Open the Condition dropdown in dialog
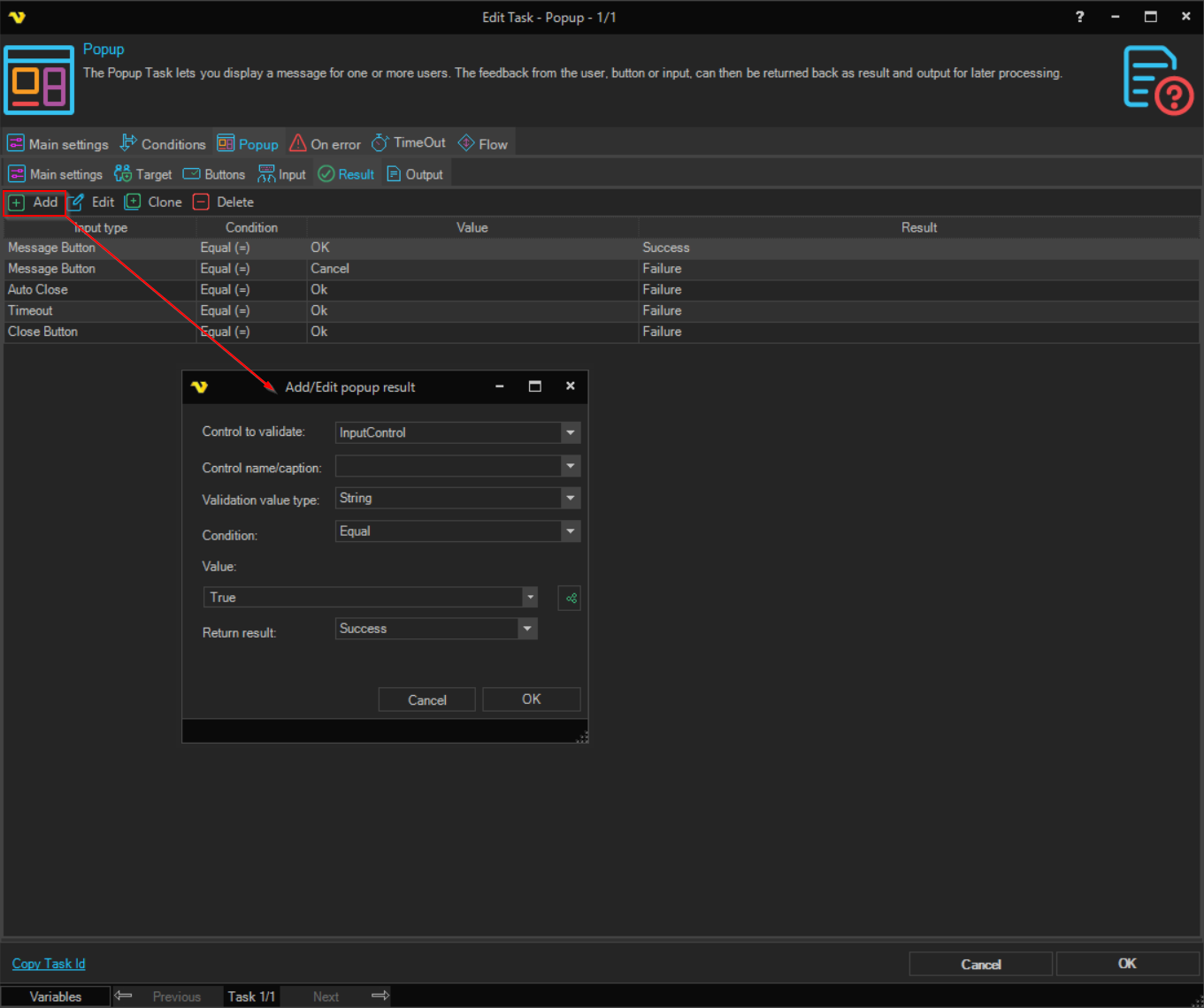Viewport: 1204px width, 1008px height. (x=571, y=531)
